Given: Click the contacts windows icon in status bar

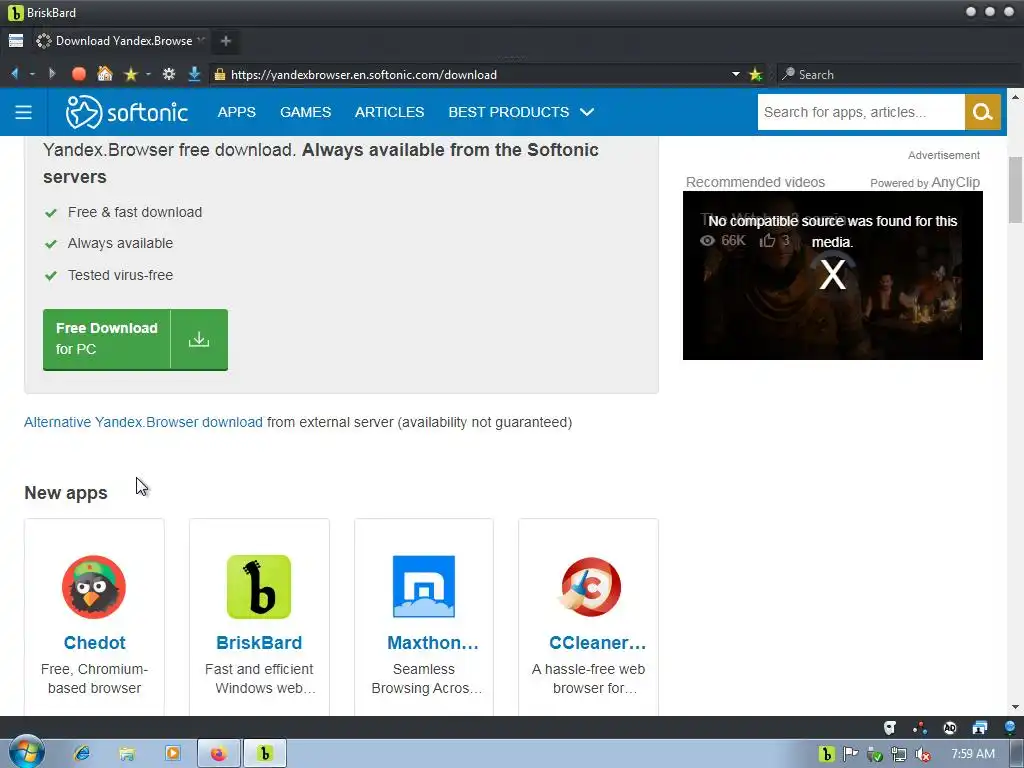Looking at the screenshot, I should point(980,728).
